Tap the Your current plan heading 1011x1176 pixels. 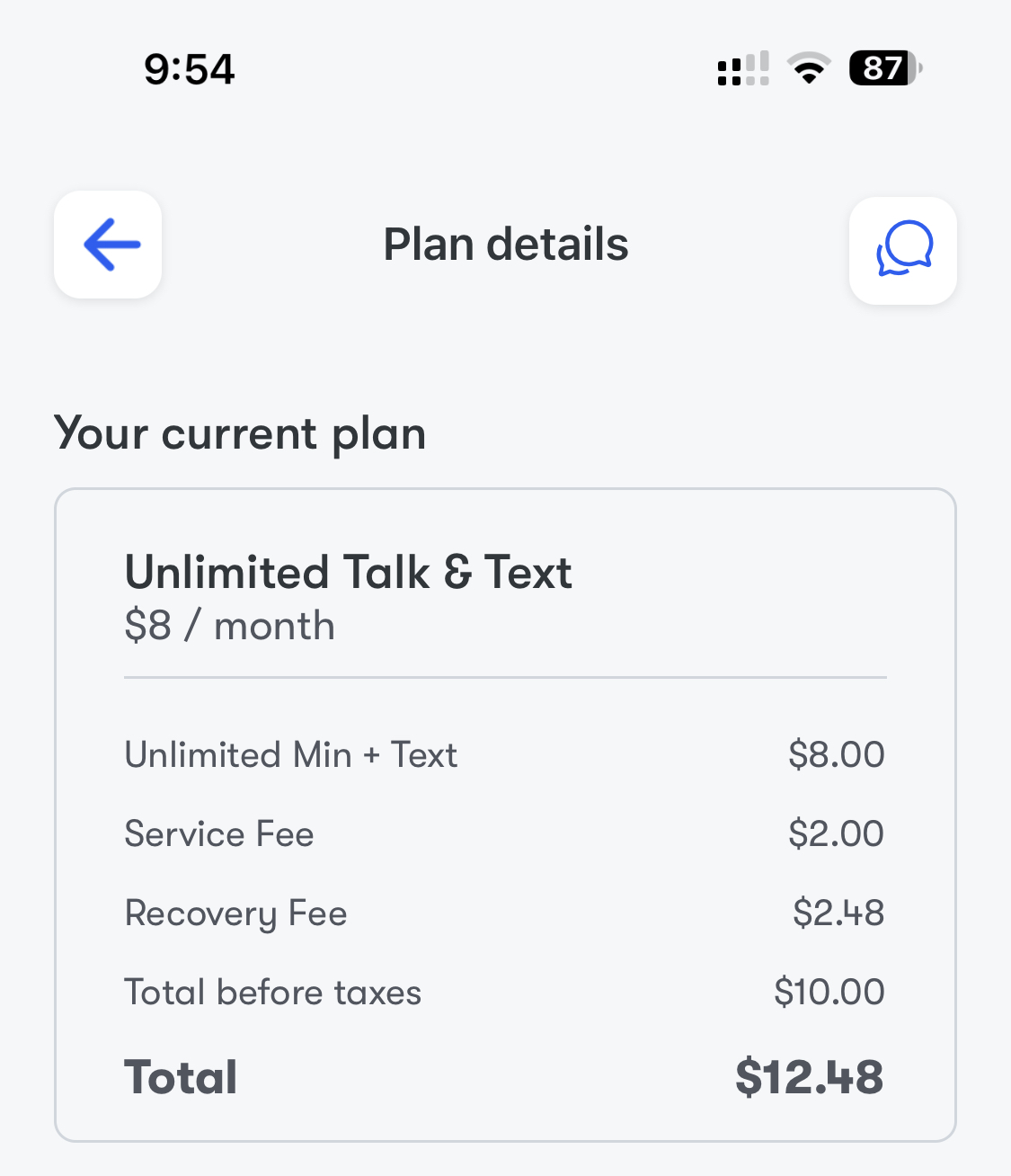tap(240, 433)
